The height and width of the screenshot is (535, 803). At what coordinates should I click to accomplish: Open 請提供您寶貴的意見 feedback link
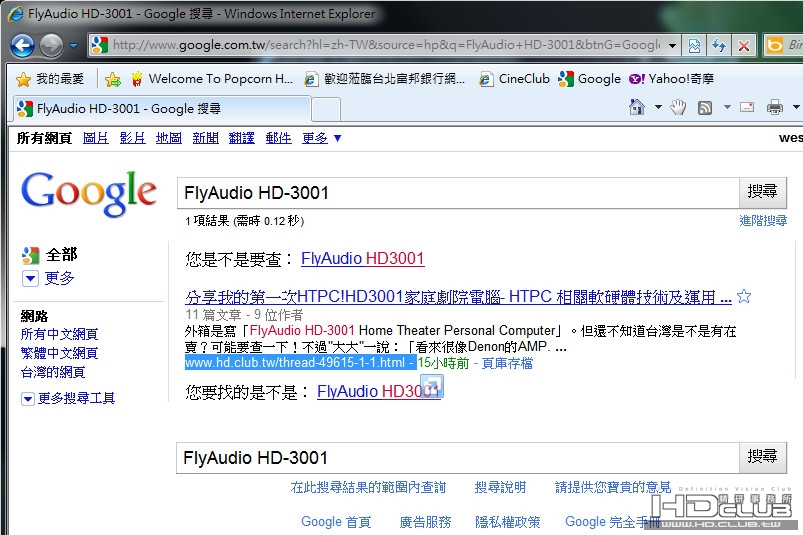613,487
